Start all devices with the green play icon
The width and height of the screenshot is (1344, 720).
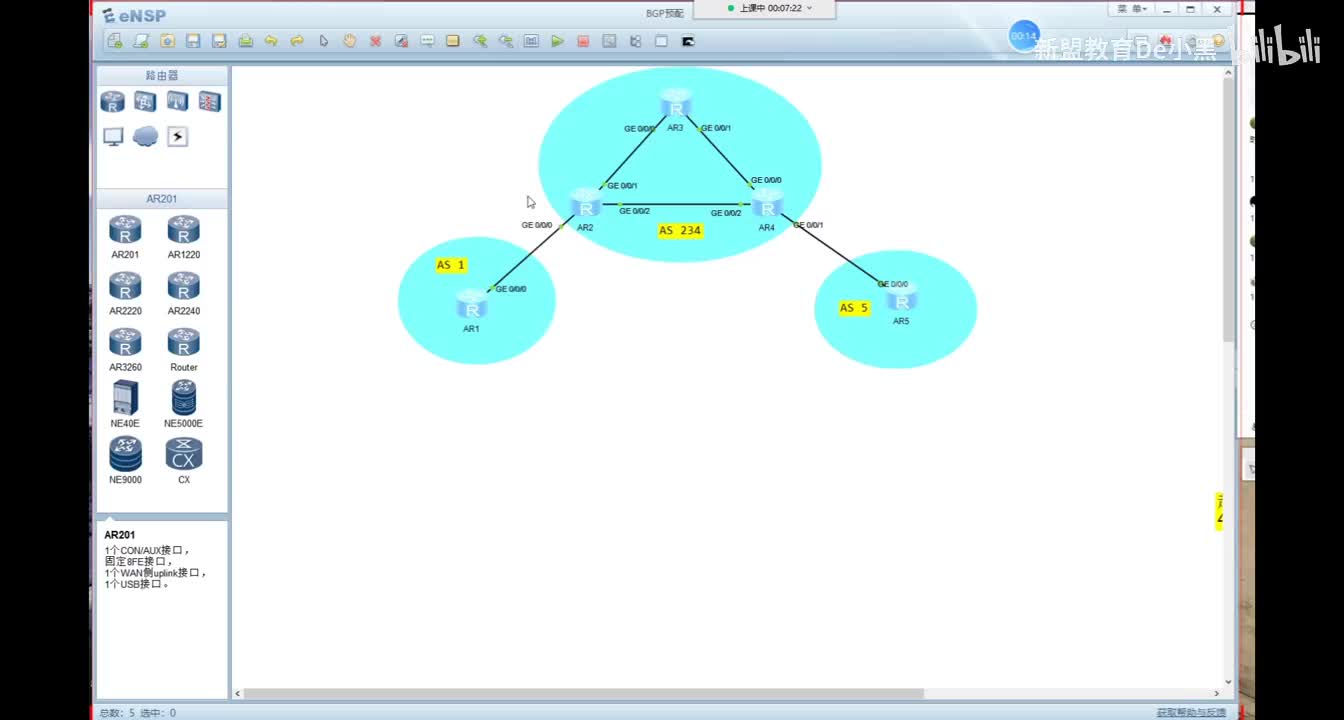557,41
